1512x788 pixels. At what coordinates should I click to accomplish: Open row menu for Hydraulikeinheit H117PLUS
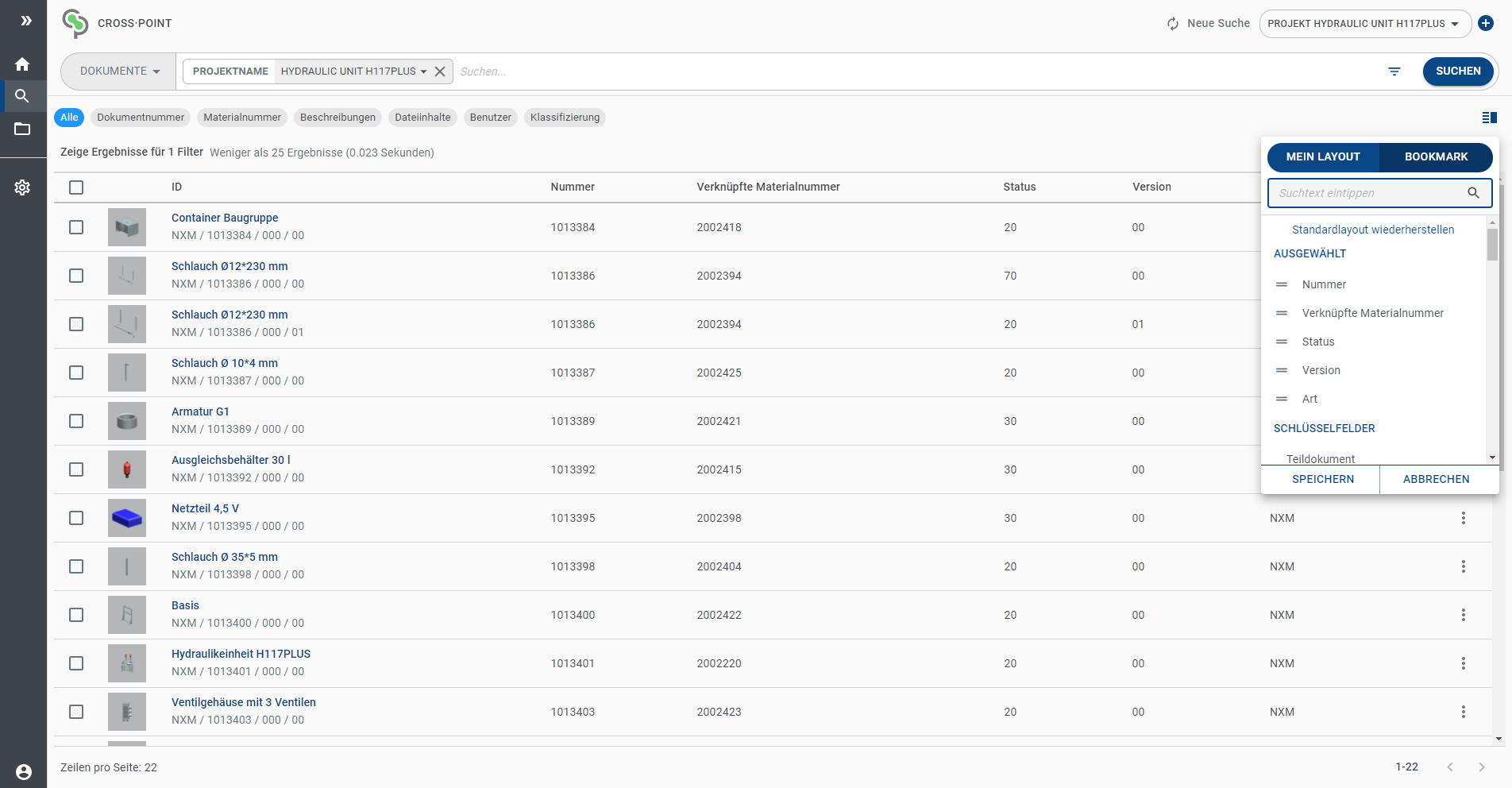(x=1463, y=663)
